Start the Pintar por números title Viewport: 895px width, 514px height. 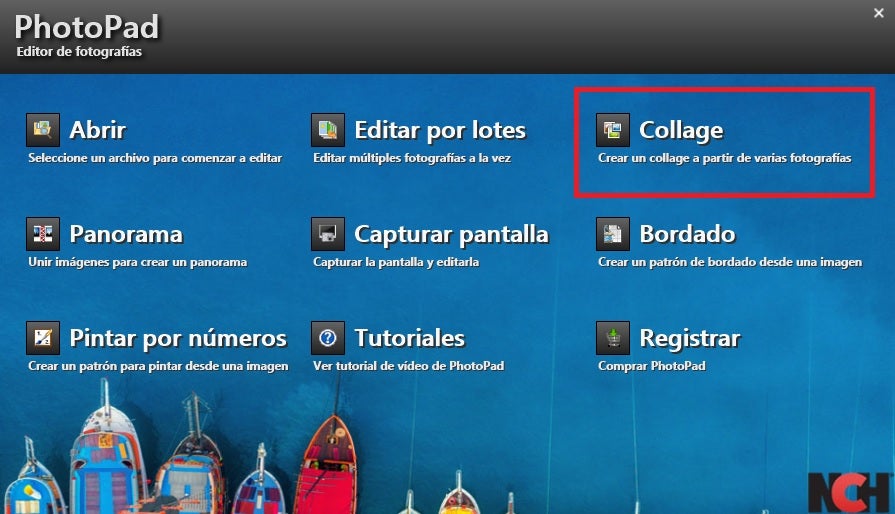[178, 339]
